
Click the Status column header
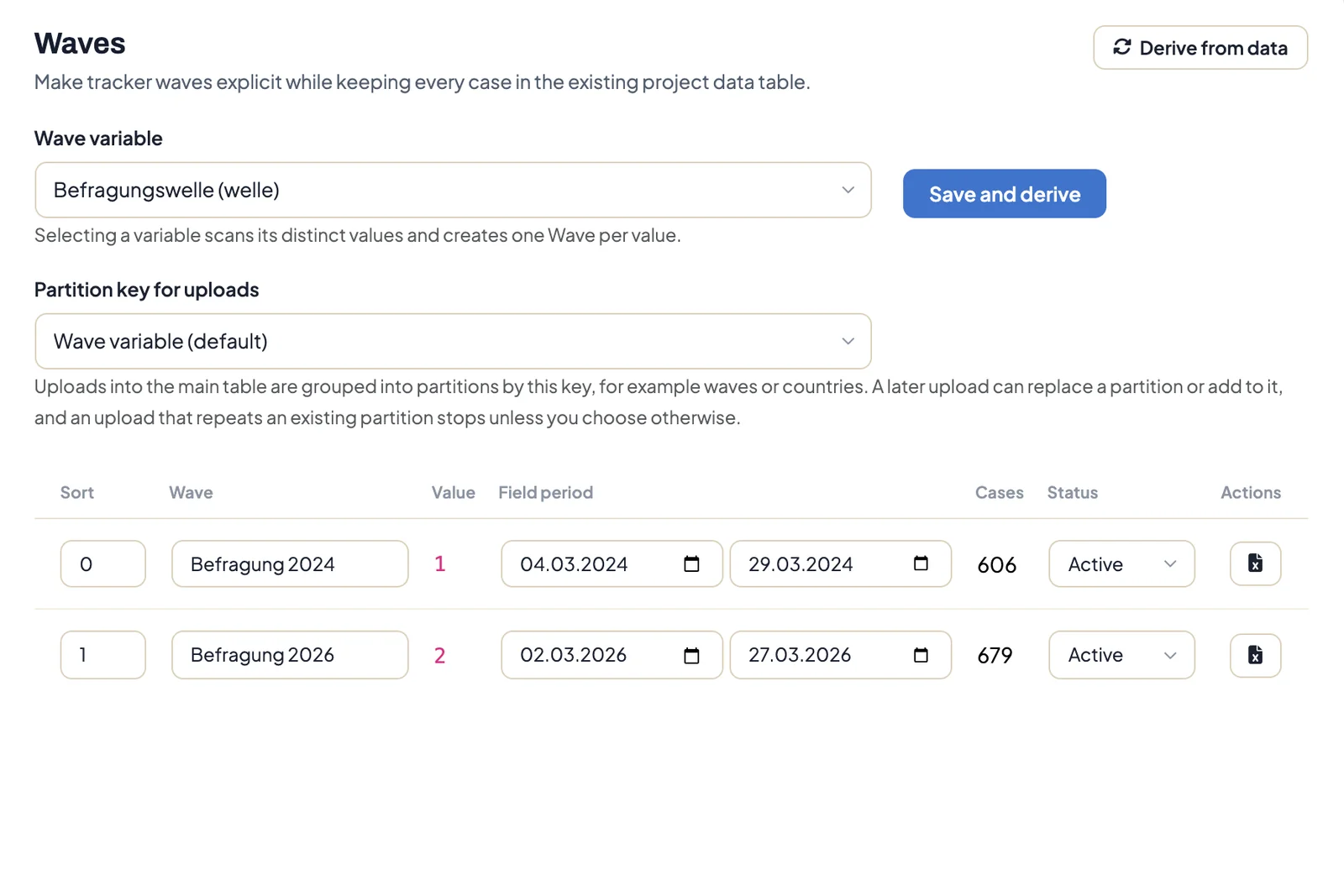(x=1073, y=493)
